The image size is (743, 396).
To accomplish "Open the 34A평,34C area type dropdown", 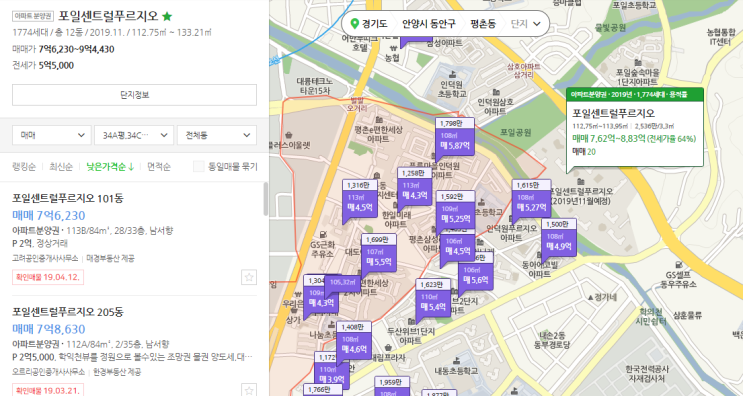I will coord(134,135).
